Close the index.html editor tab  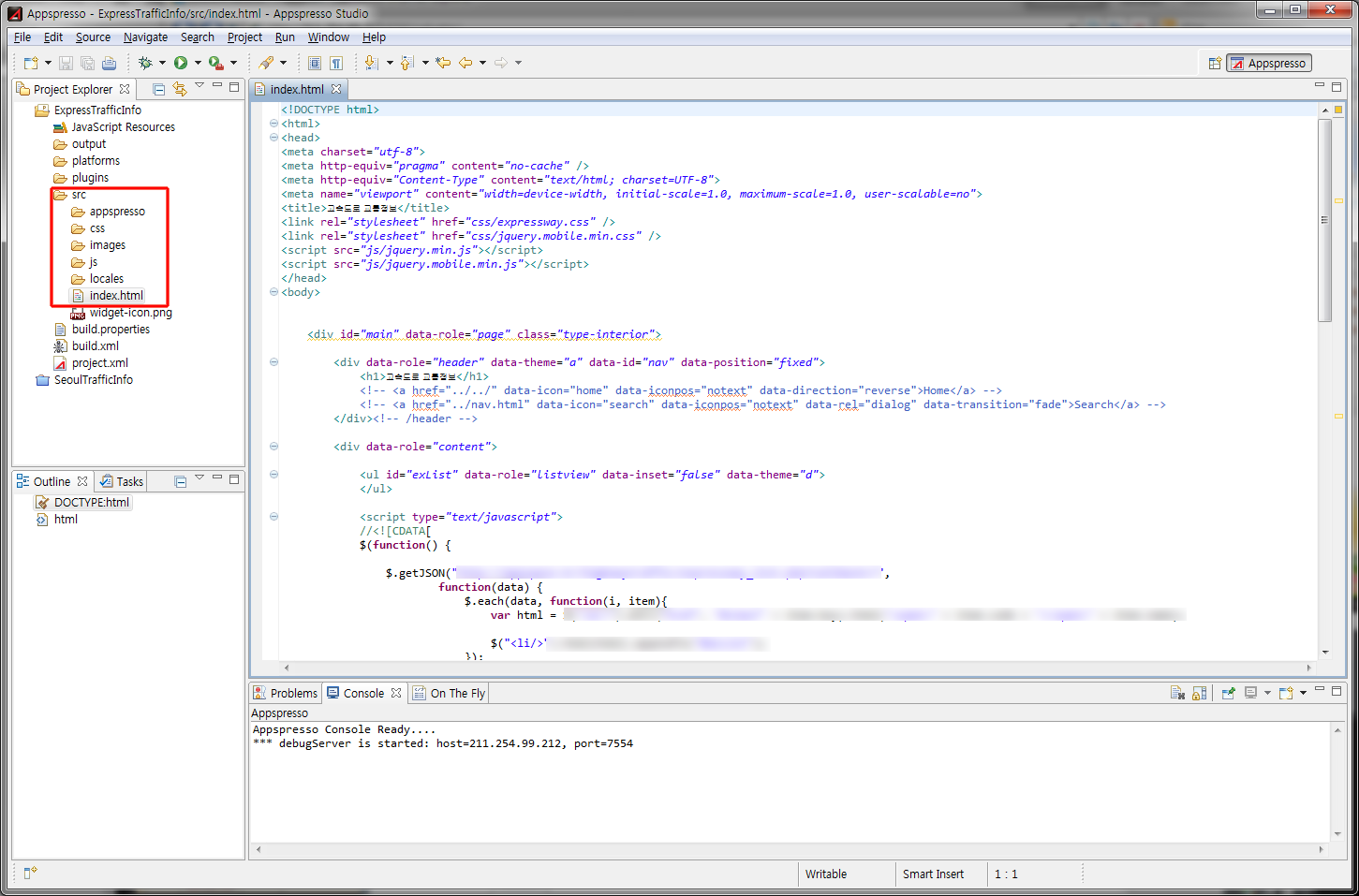point(336,89)
